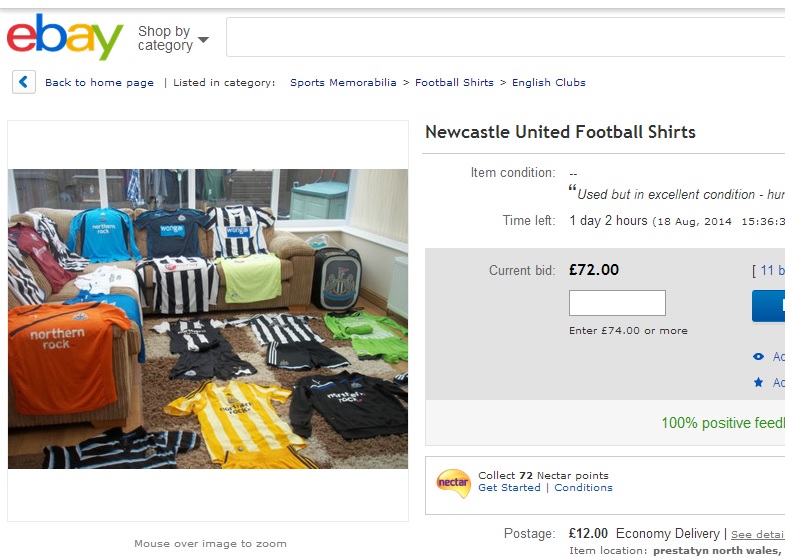Open the Nectar Conditions link
Screen dimensions: 785x557
583,488
